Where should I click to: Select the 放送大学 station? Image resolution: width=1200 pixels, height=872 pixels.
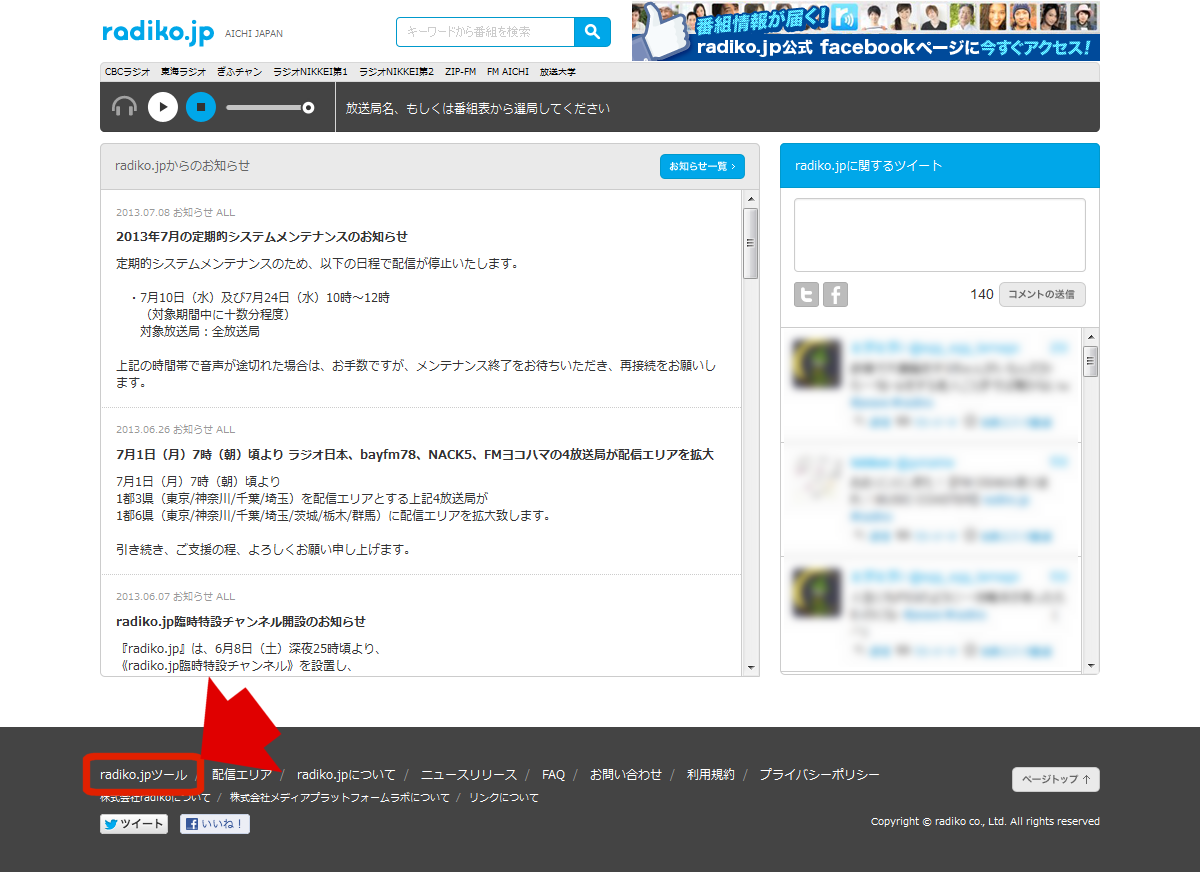[557, 72]
